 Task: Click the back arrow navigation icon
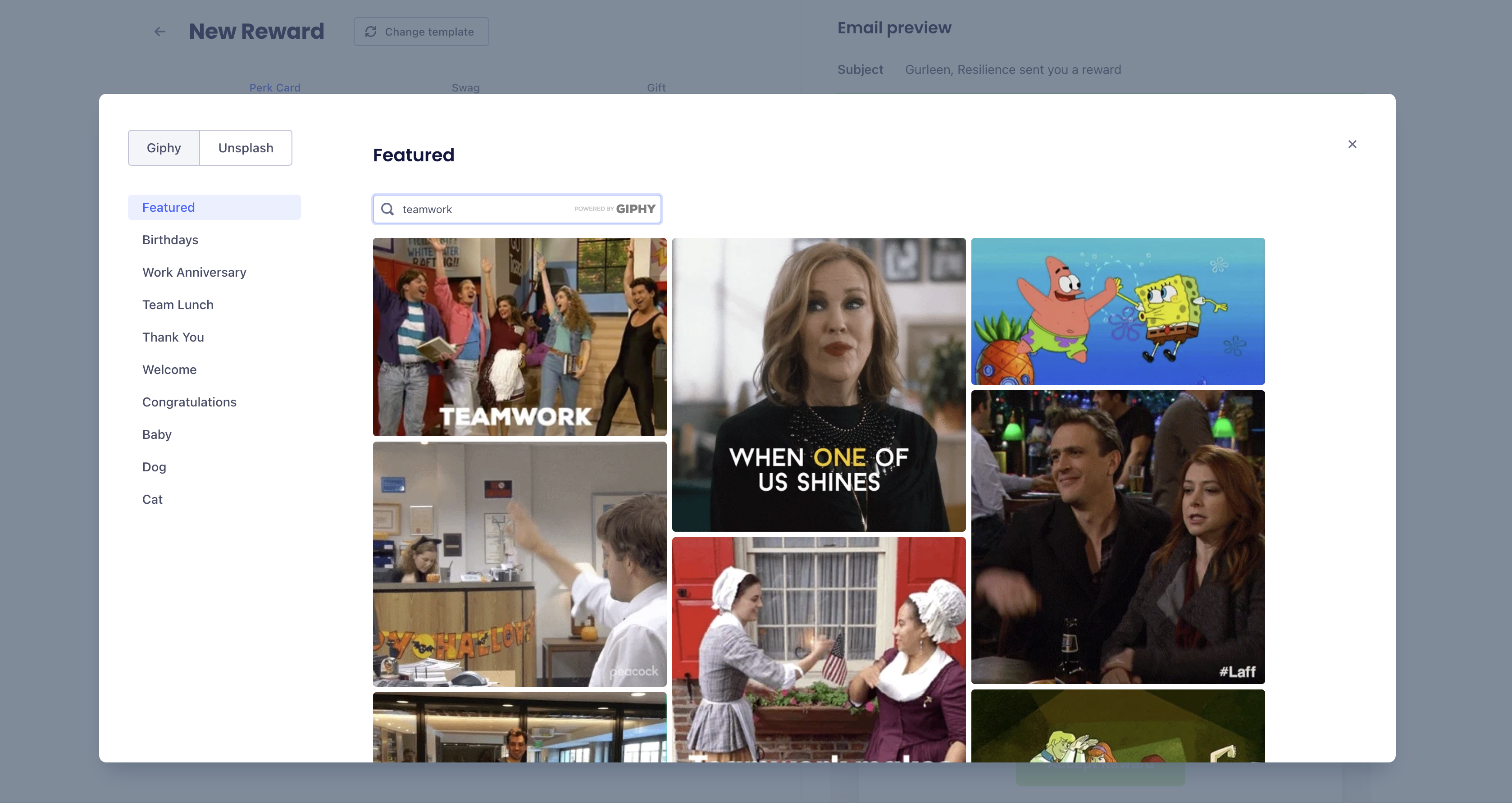pos(160,32)
